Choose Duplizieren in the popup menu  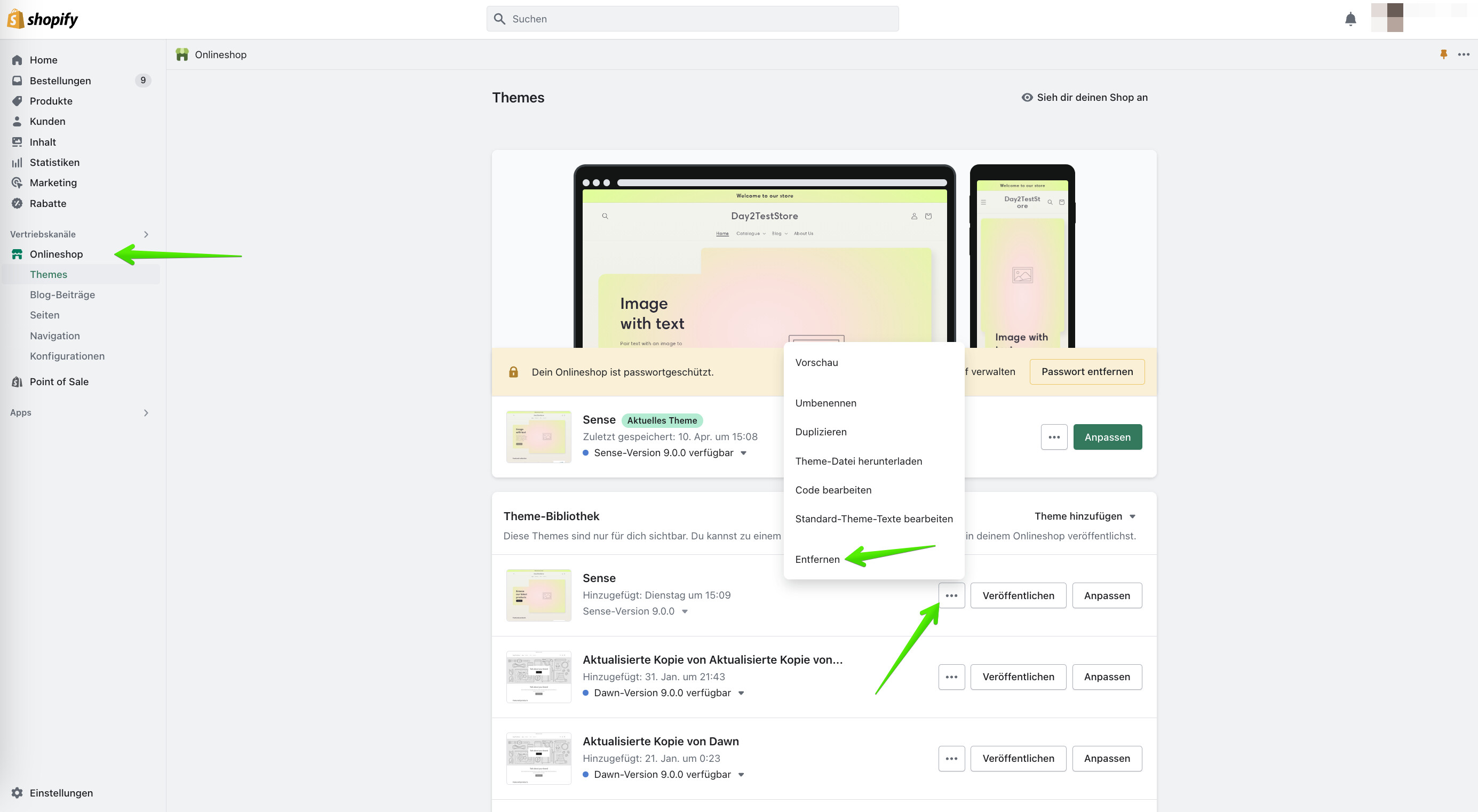tap(821, 432)
